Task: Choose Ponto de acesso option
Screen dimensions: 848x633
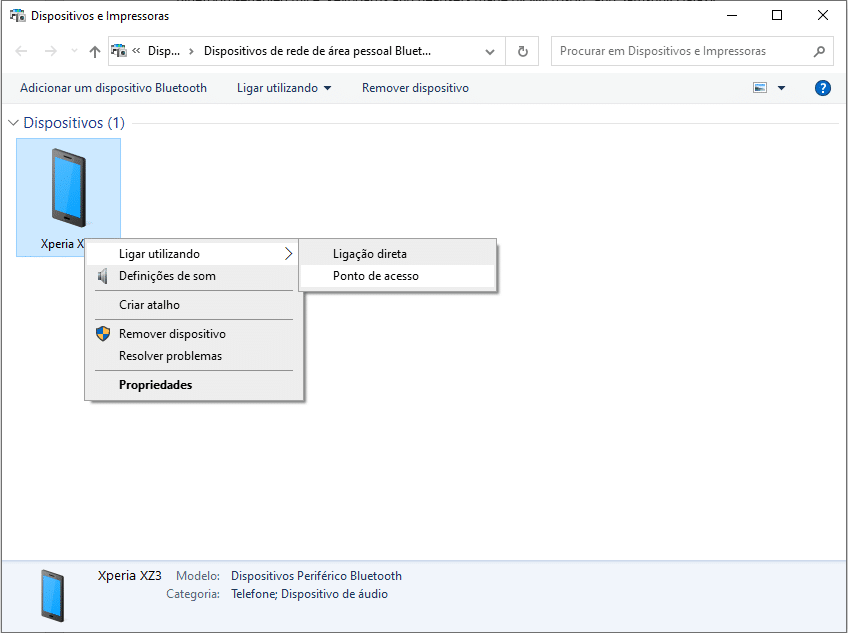Action: pyautogui.click(x=375, y=276)
